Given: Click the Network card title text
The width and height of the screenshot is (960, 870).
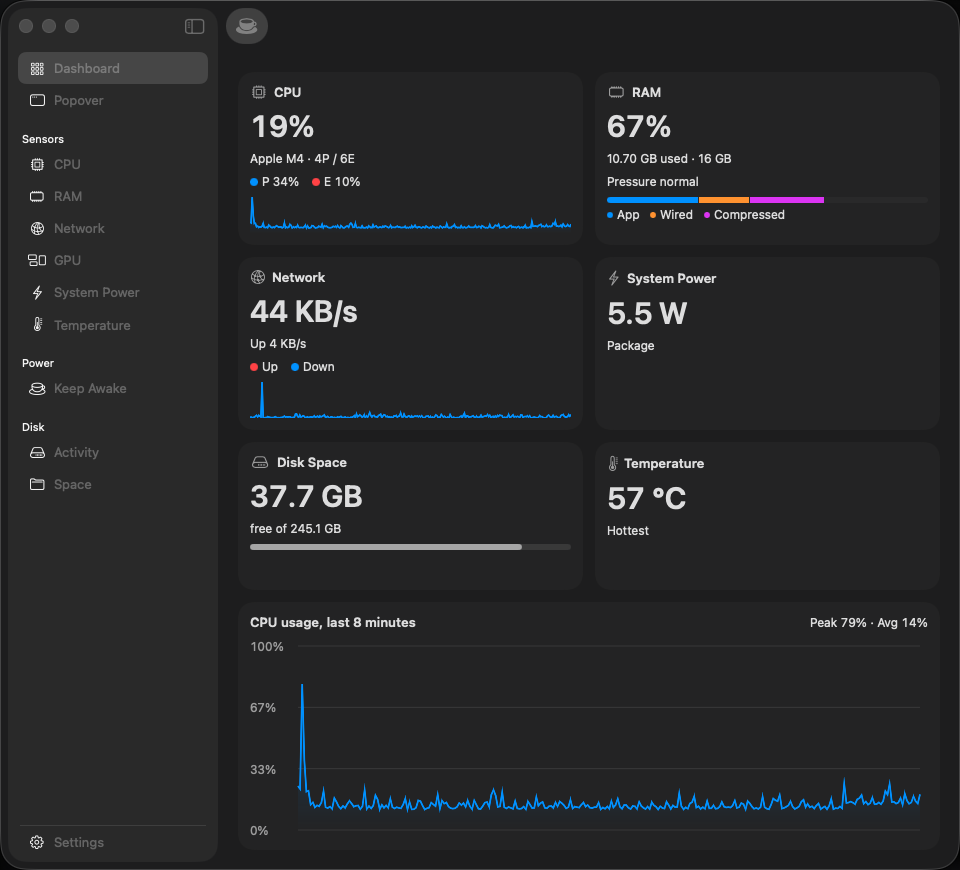Looking at the screenshot, I should click(299, 277).
